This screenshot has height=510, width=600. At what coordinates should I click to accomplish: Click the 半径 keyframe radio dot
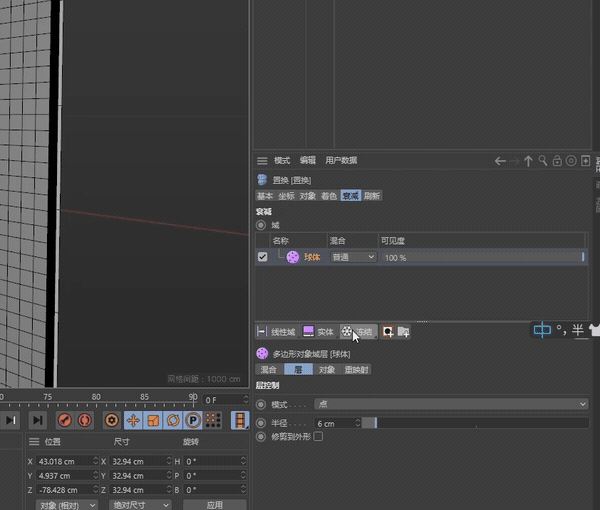(x=261, y=423)
